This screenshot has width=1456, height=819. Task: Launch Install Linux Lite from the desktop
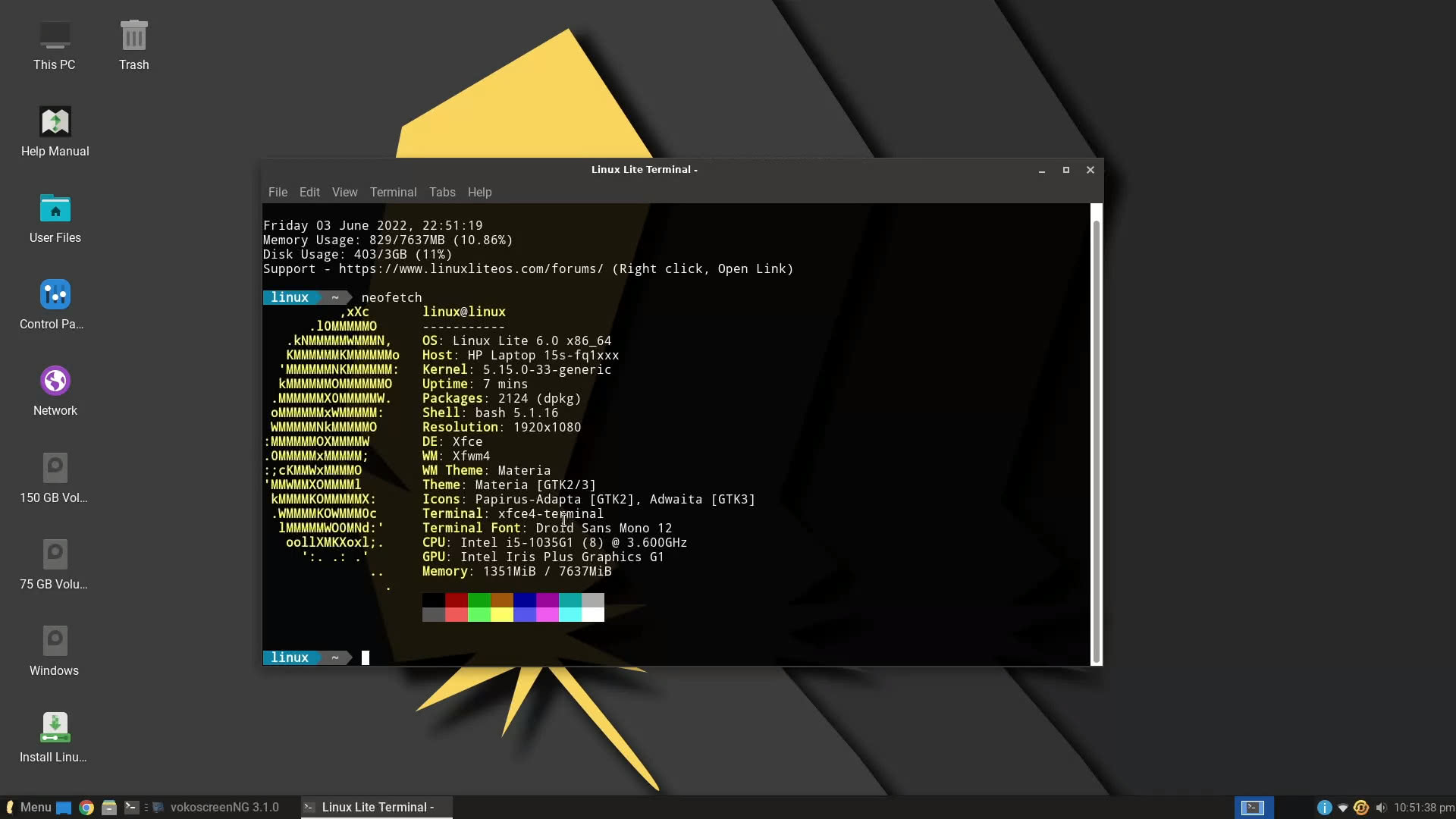pos(54,732)
